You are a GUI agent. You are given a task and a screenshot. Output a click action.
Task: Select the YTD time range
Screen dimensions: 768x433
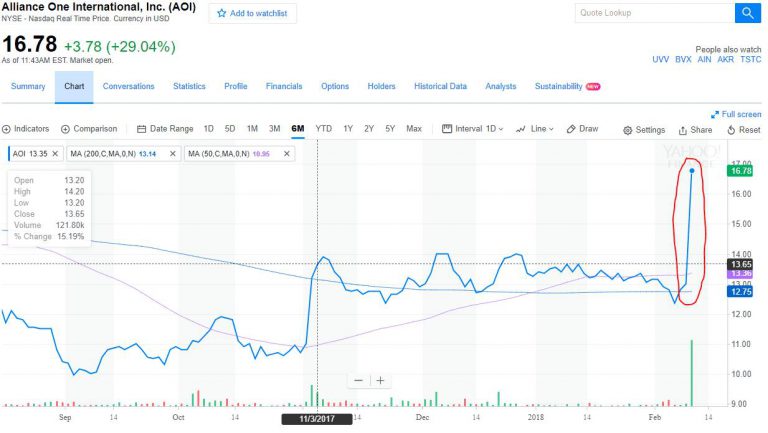click(324, 129)
